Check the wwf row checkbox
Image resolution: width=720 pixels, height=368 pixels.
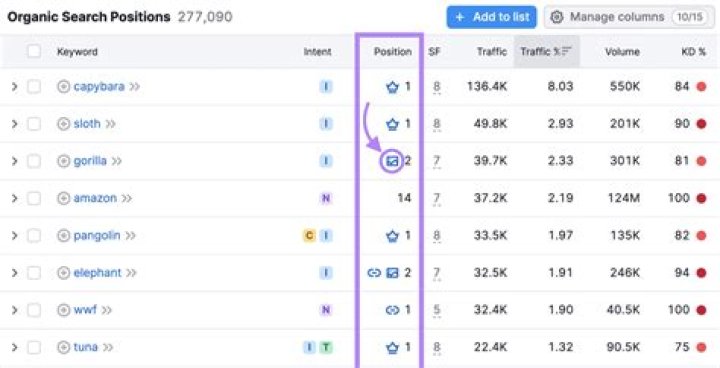point(34,310)
